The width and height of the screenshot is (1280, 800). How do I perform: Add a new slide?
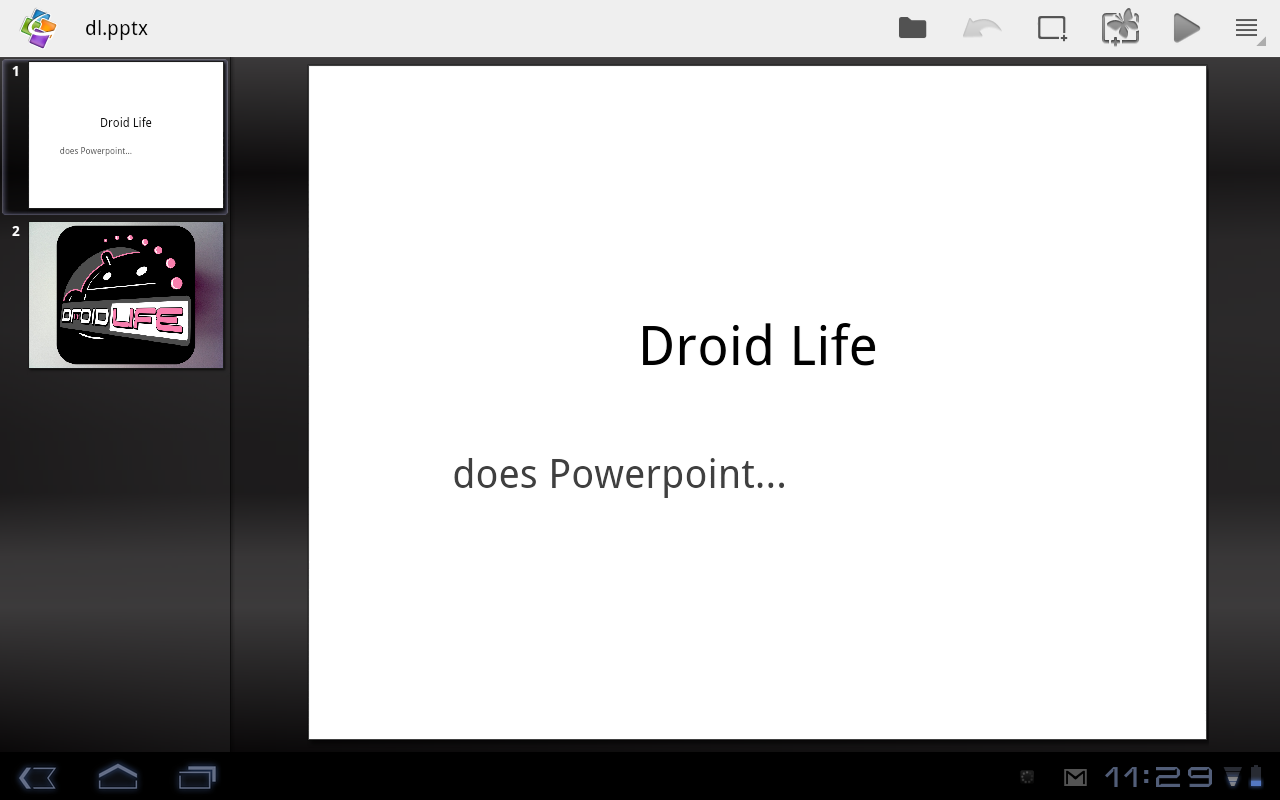point(1052,28)
